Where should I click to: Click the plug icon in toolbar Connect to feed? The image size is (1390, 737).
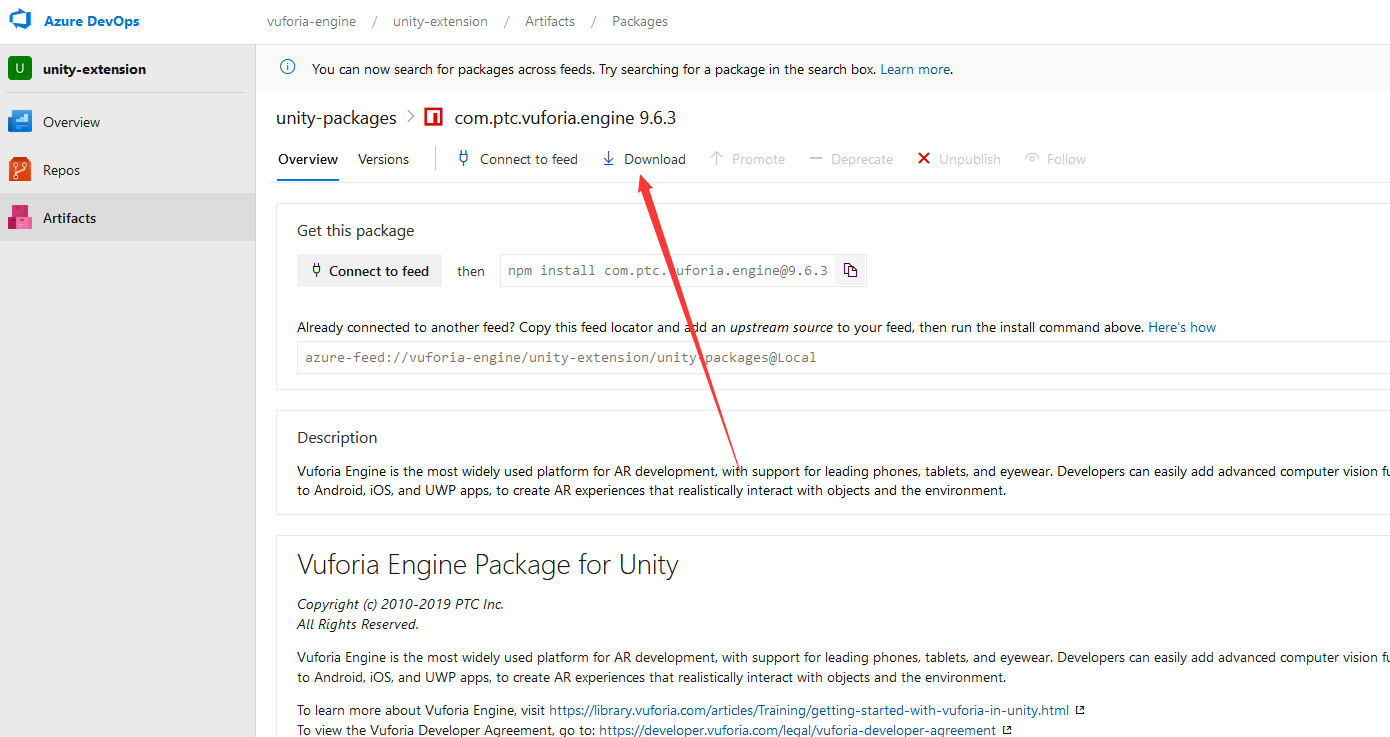[x=463, y=158]
